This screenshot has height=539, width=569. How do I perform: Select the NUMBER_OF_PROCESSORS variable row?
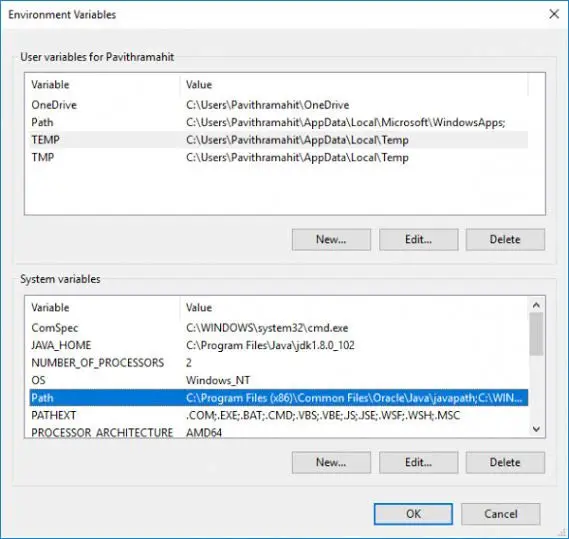(x=278, y=363)
